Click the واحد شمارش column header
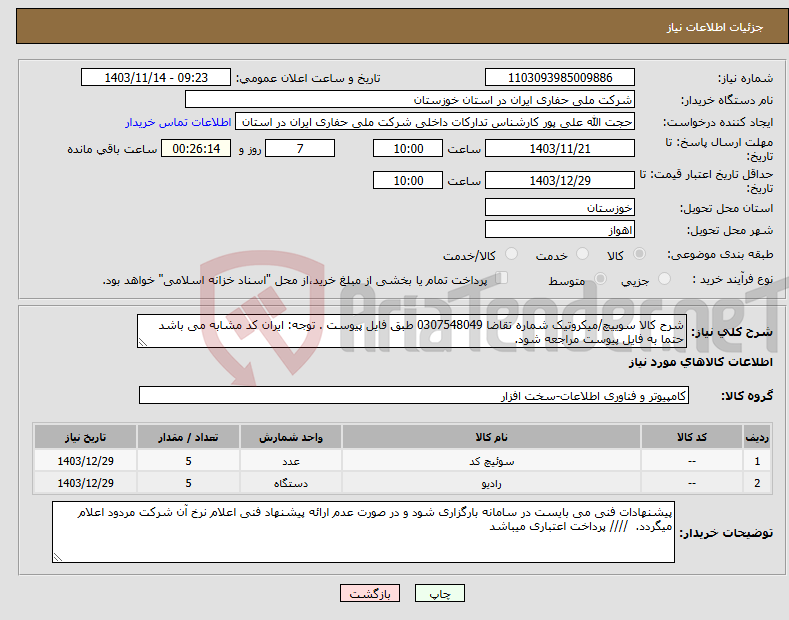Screen dimensions: 789x620 coord(291,437)
